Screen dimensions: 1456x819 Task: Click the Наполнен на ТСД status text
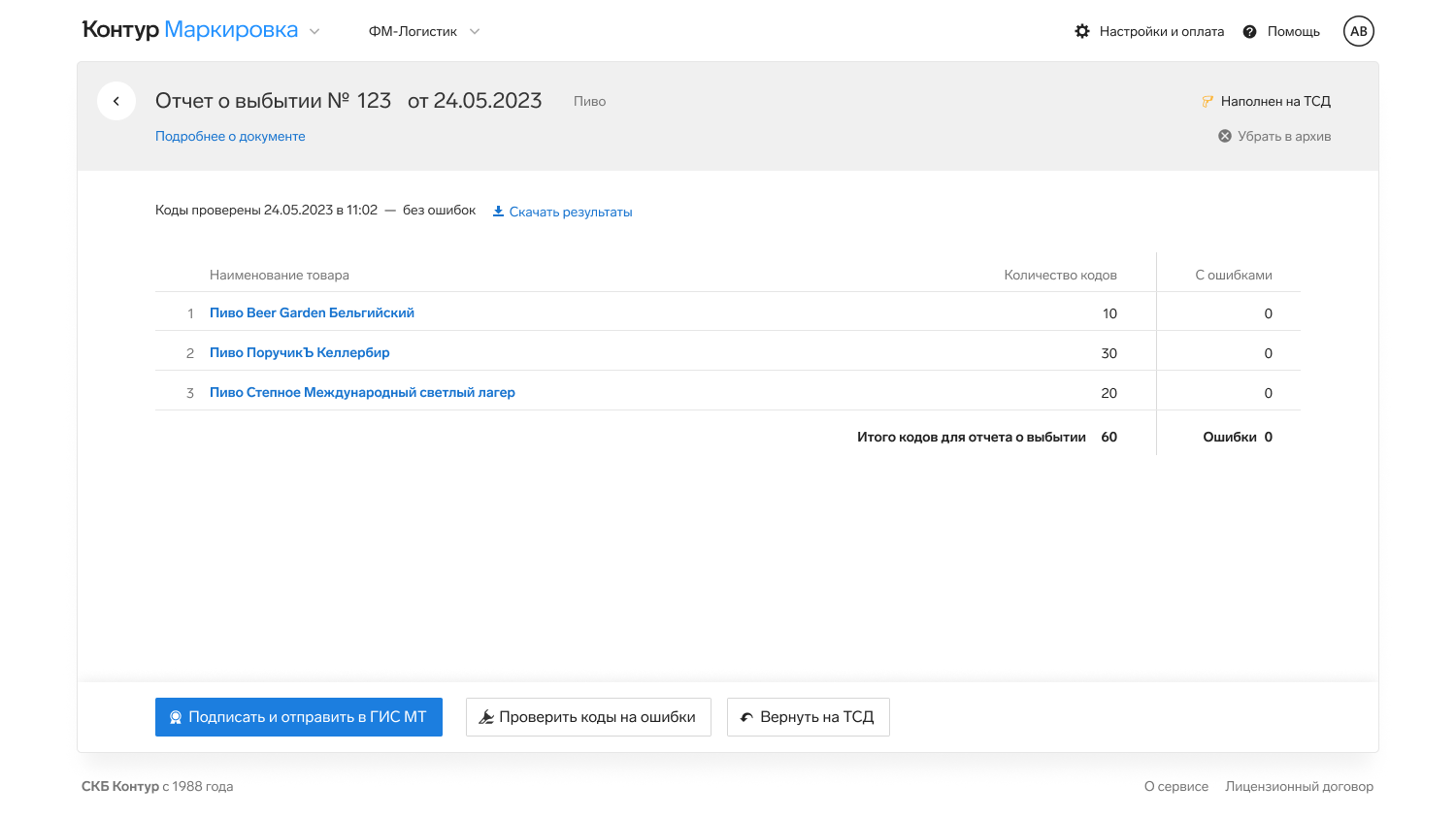pos(1275,101)
